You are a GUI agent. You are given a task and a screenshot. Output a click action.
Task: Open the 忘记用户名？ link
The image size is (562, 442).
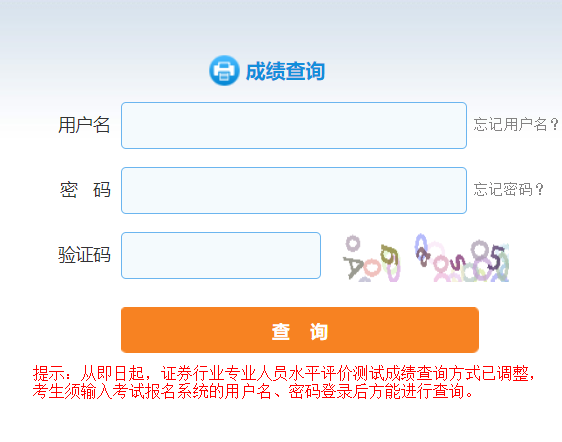click(516, 125)
